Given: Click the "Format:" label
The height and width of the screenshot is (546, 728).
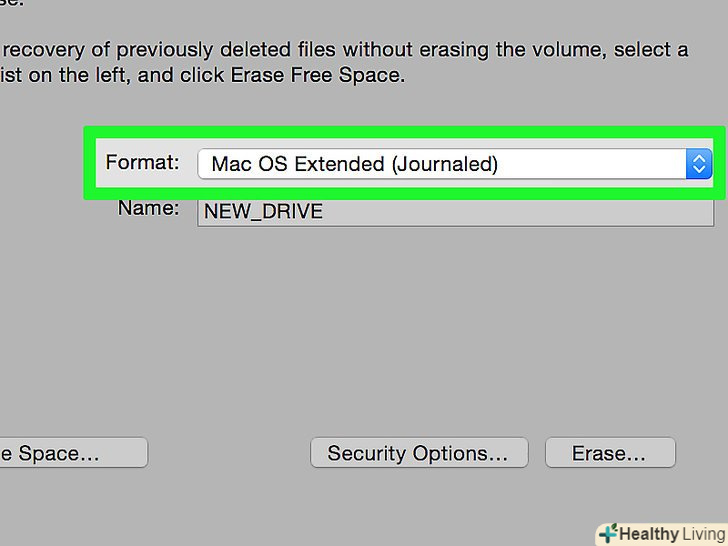Looking at the screenshot, I should coord(142,162).
